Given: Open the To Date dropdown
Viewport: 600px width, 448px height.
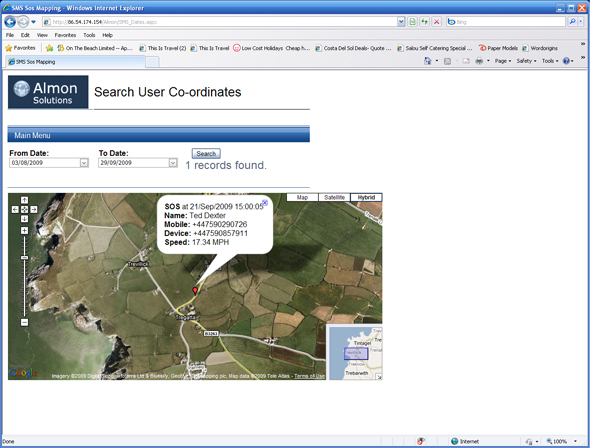Looking at the screenshot, I should 173,163.
